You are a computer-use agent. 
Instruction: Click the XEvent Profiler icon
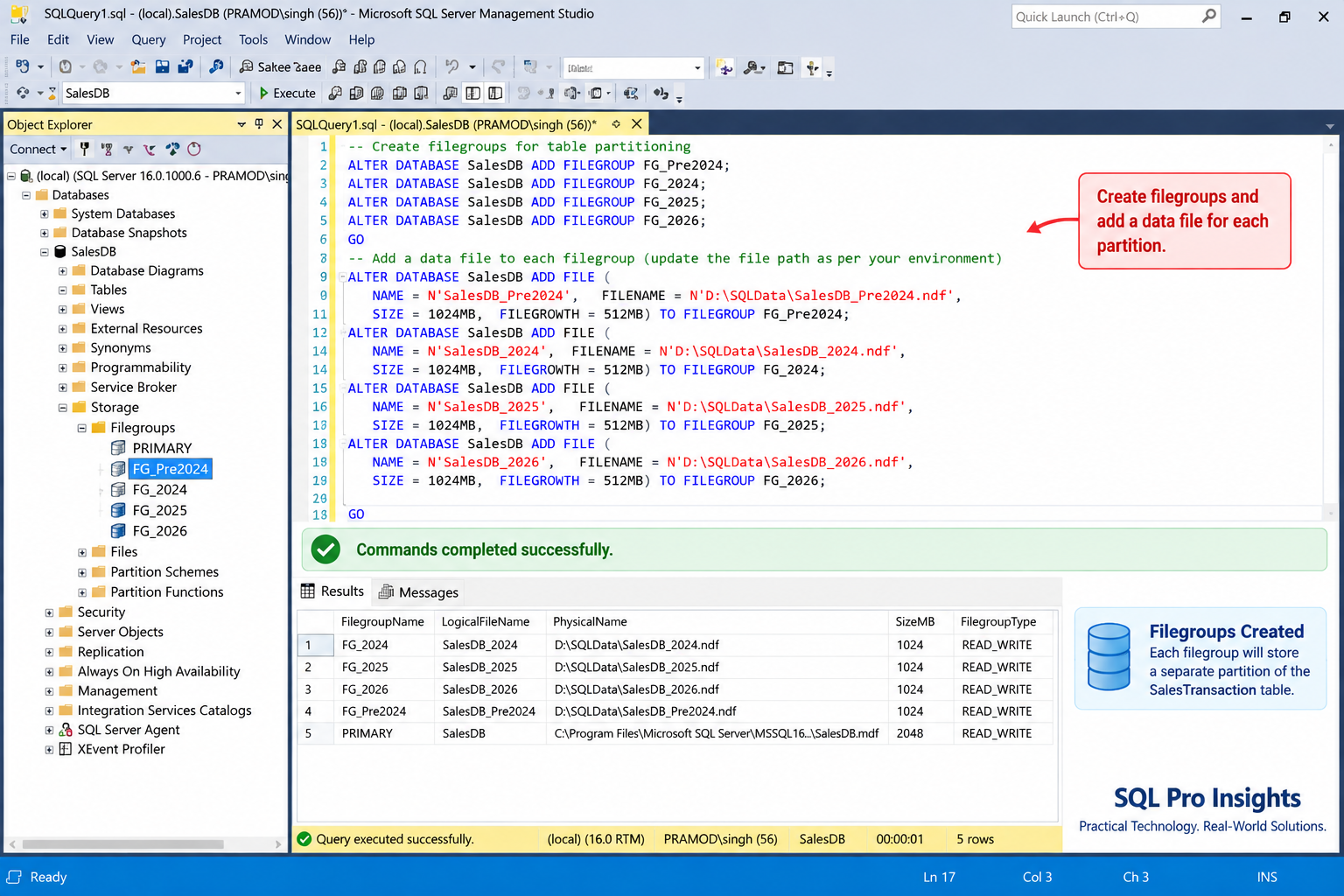tap(66, 749)
